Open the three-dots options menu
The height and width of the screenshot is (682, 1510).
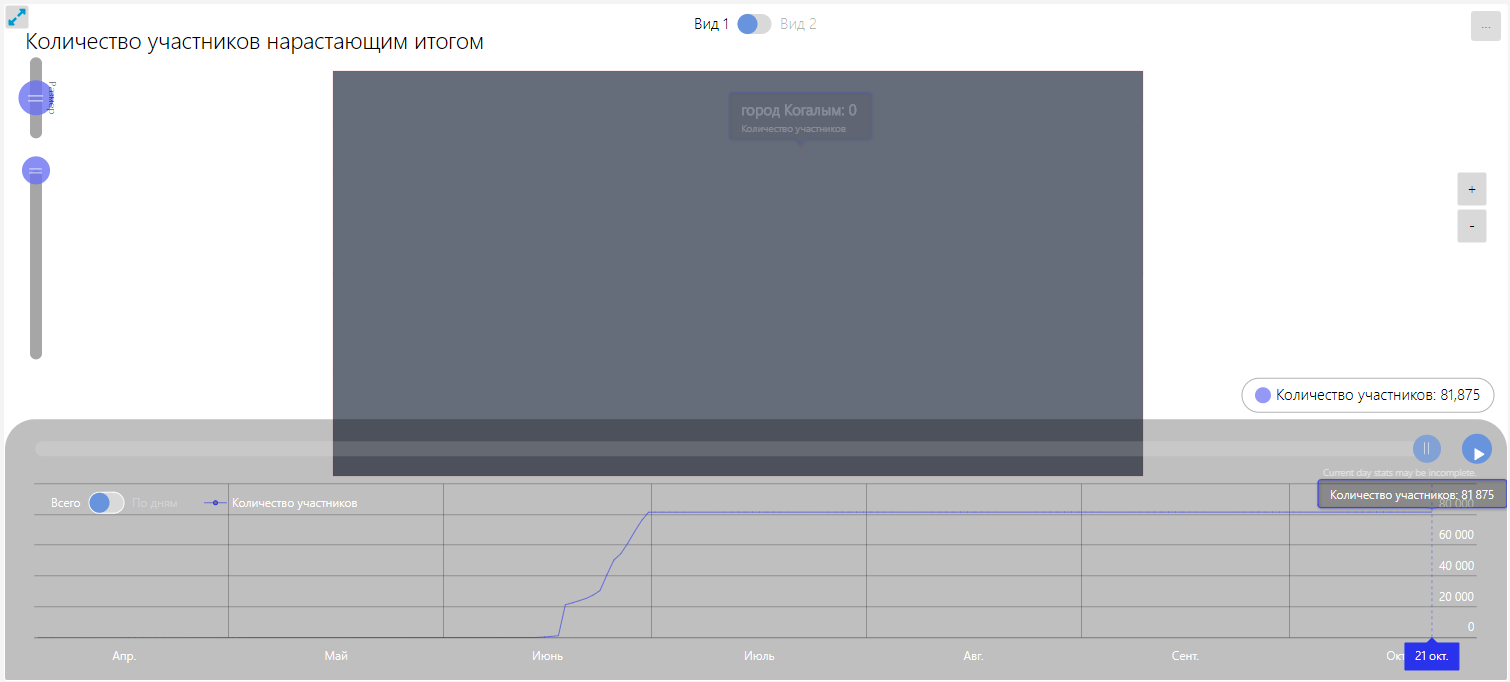[x=1486, y=26]
